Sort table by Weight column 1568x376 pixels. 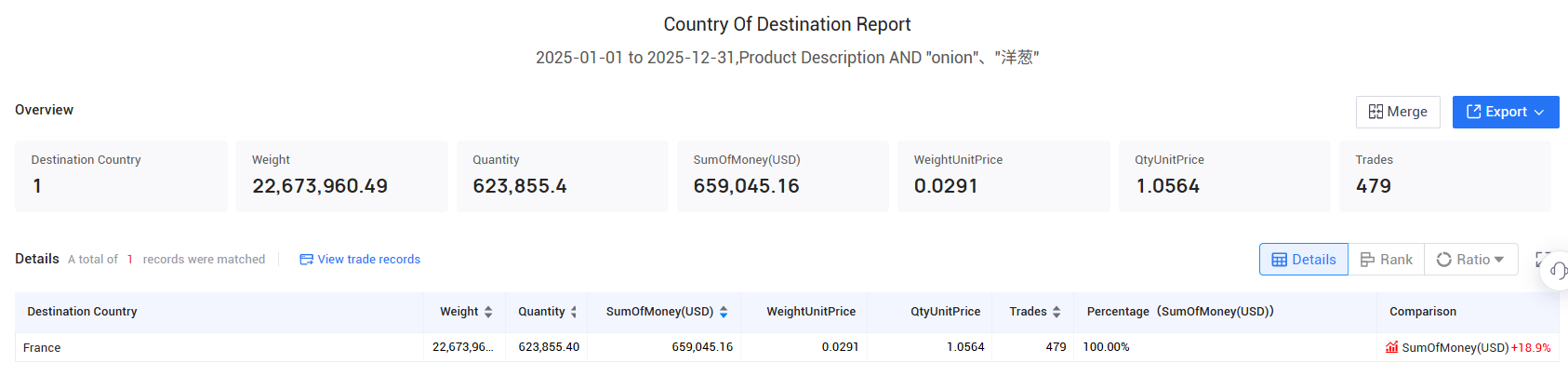488,312
